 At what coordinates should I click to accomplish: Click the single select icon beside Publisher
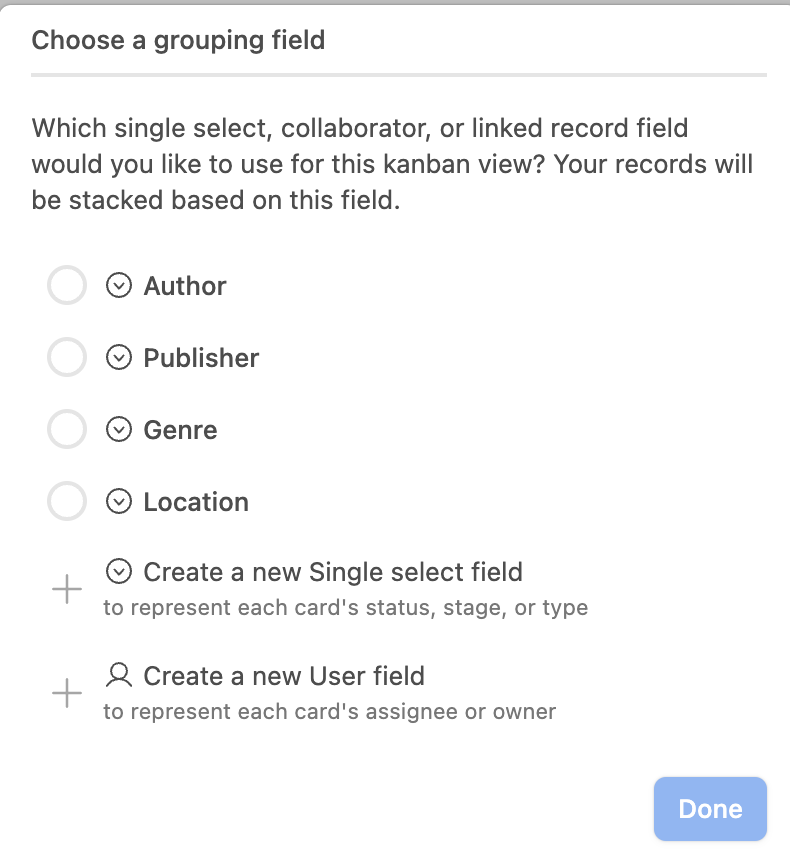(x=119, y=358)
